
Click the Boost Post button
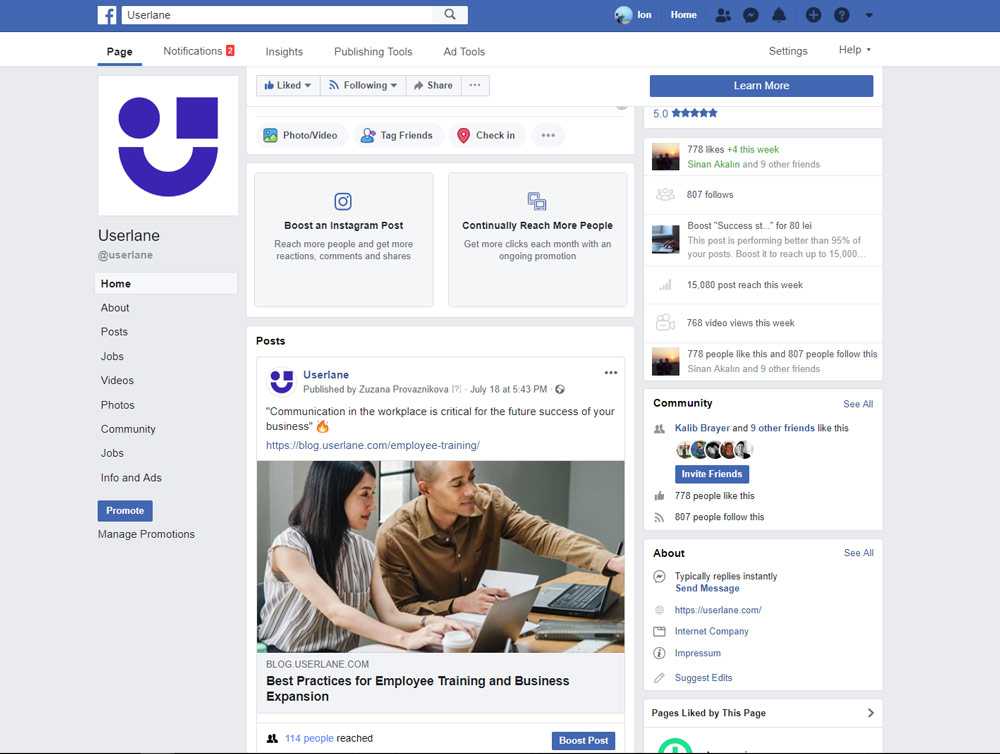(584, 741)
